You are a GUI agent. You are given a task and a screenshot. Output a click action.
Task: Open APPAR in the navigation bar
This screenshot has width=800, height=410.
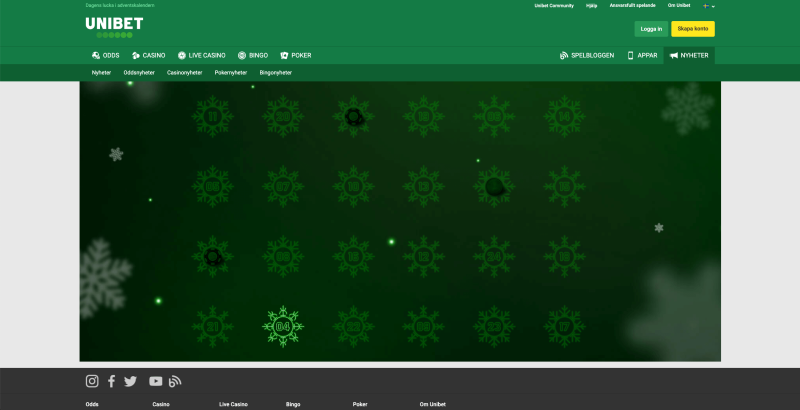(642, 55)
